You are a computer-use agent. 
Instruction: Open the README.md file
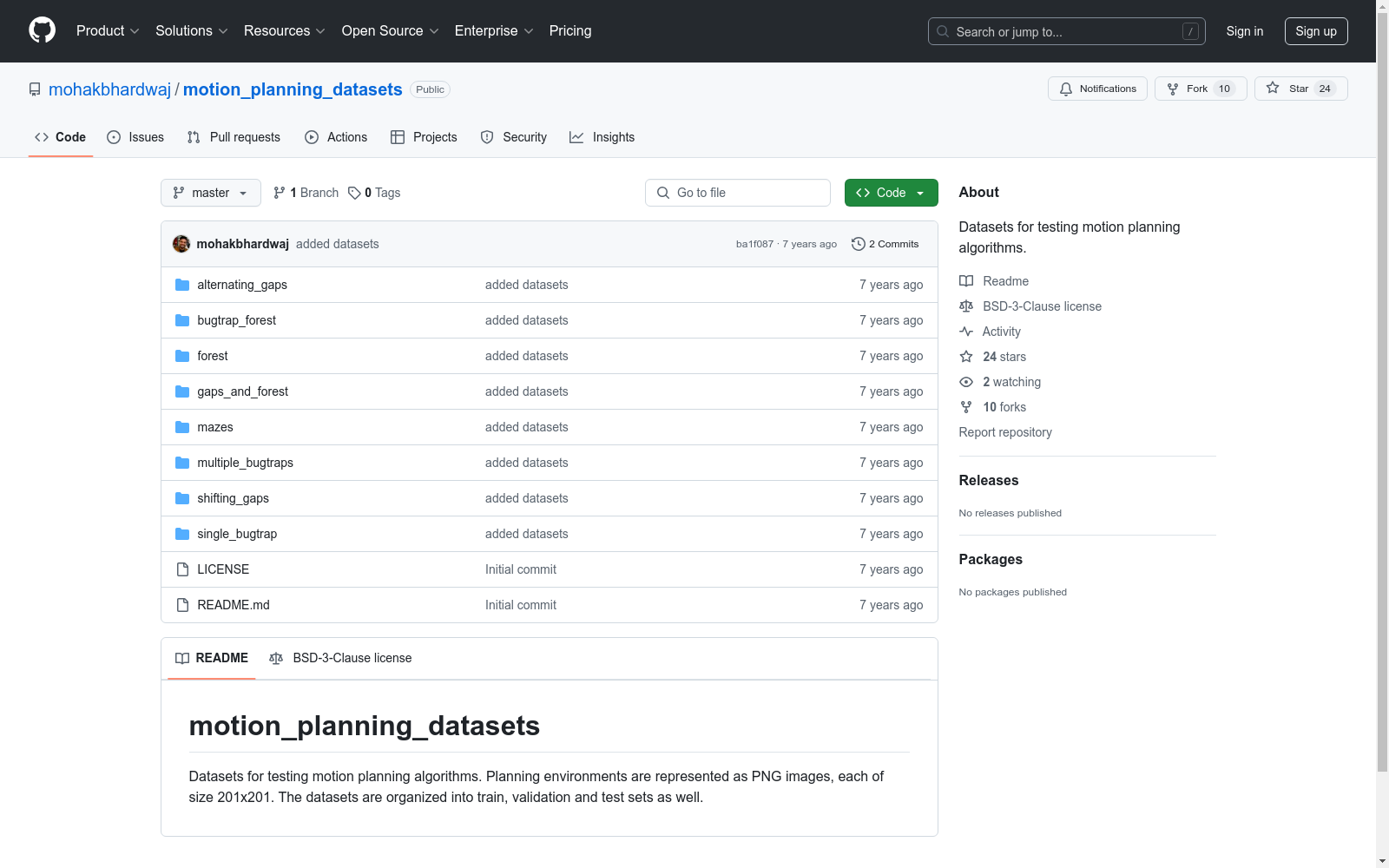coord(234,605)
